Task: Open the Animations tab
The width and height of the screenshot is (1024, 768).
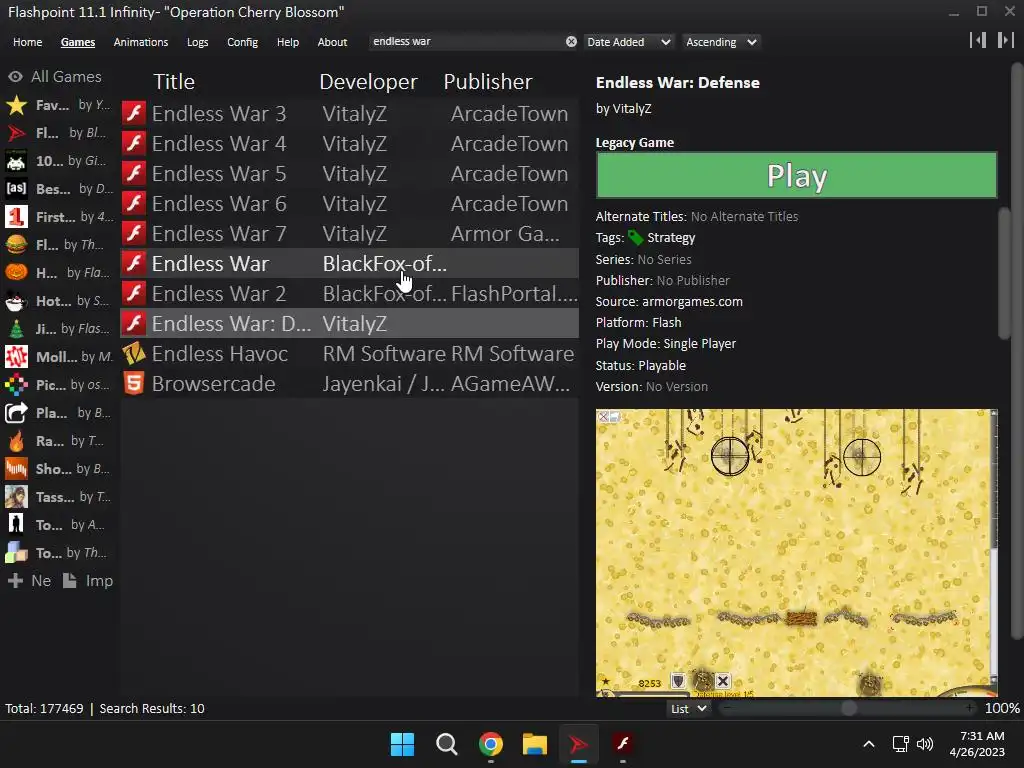Action: [x=140, y=42]
